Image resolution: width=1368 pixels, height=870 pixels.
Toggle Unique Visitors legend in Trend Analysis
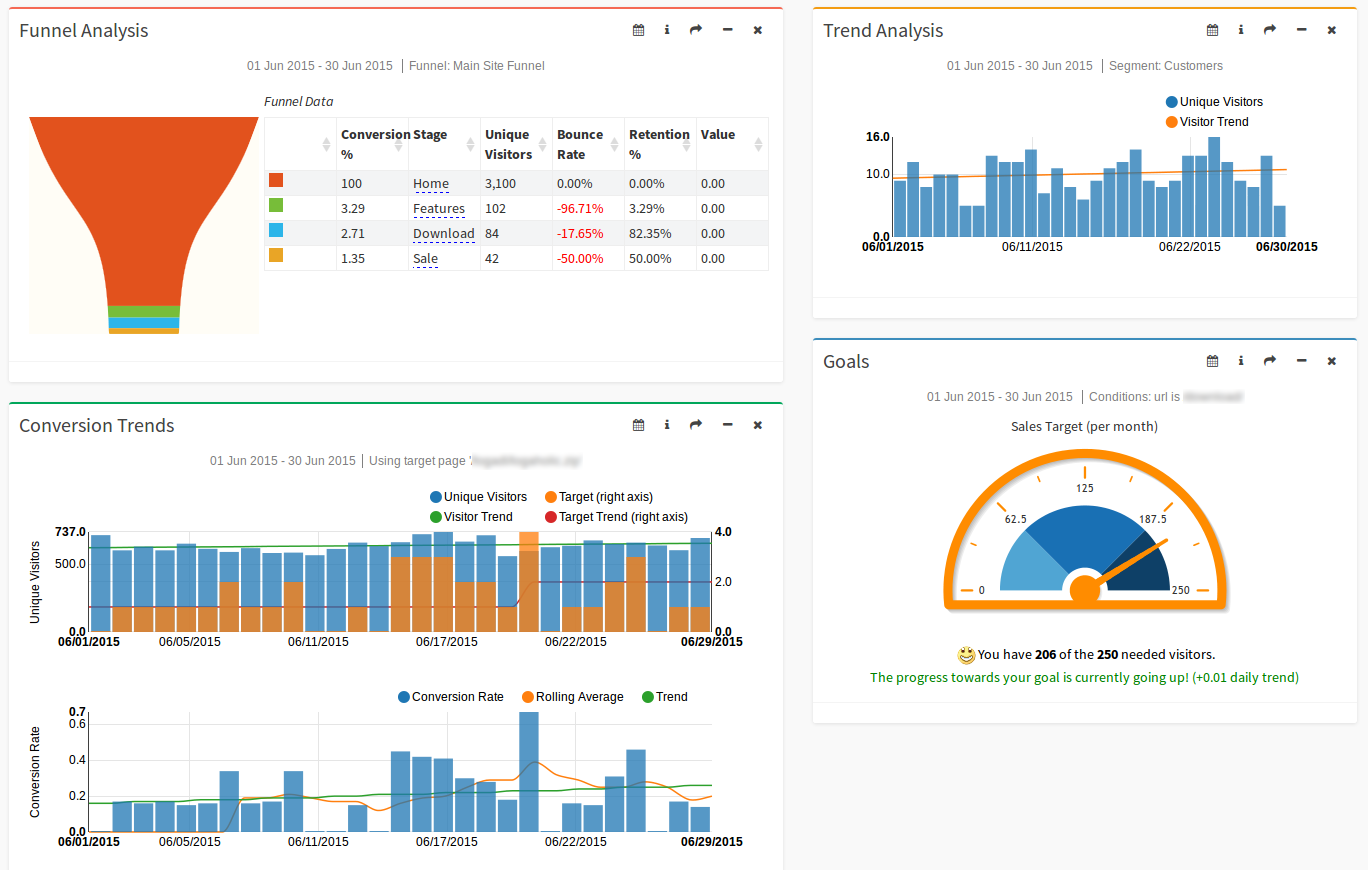(1213, 102)
